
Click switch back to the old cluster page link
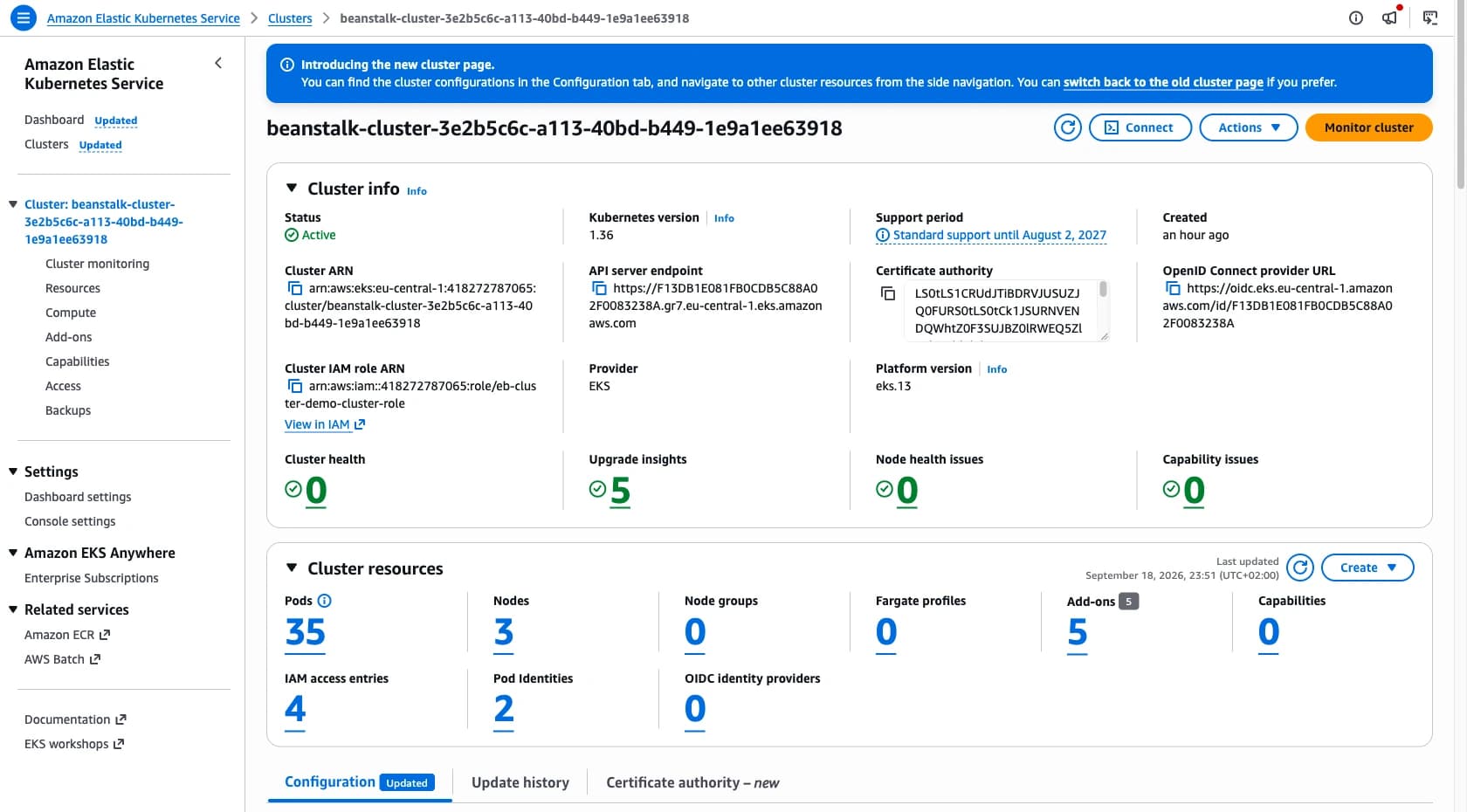[x=1163, y=82]
